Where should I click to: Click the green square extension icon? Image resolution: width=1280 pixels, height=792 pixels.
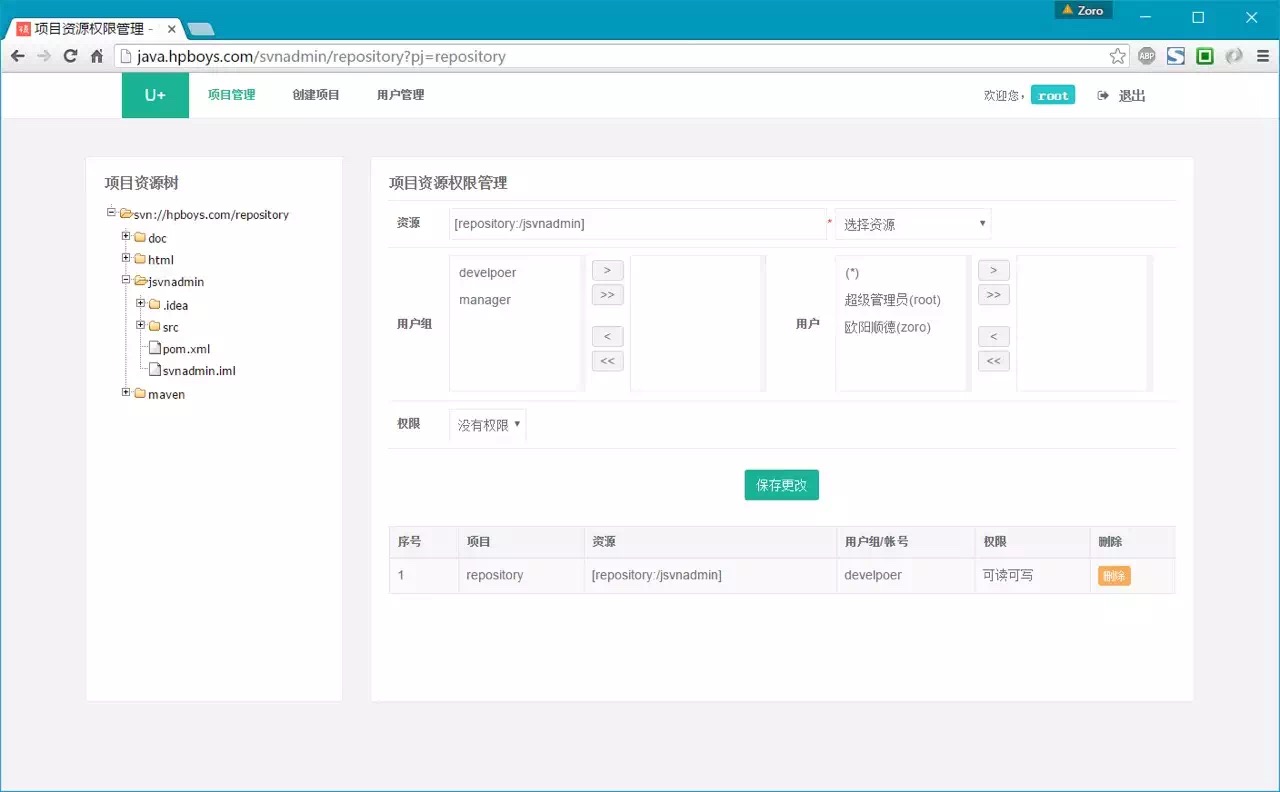click(x=1205, y=56)
